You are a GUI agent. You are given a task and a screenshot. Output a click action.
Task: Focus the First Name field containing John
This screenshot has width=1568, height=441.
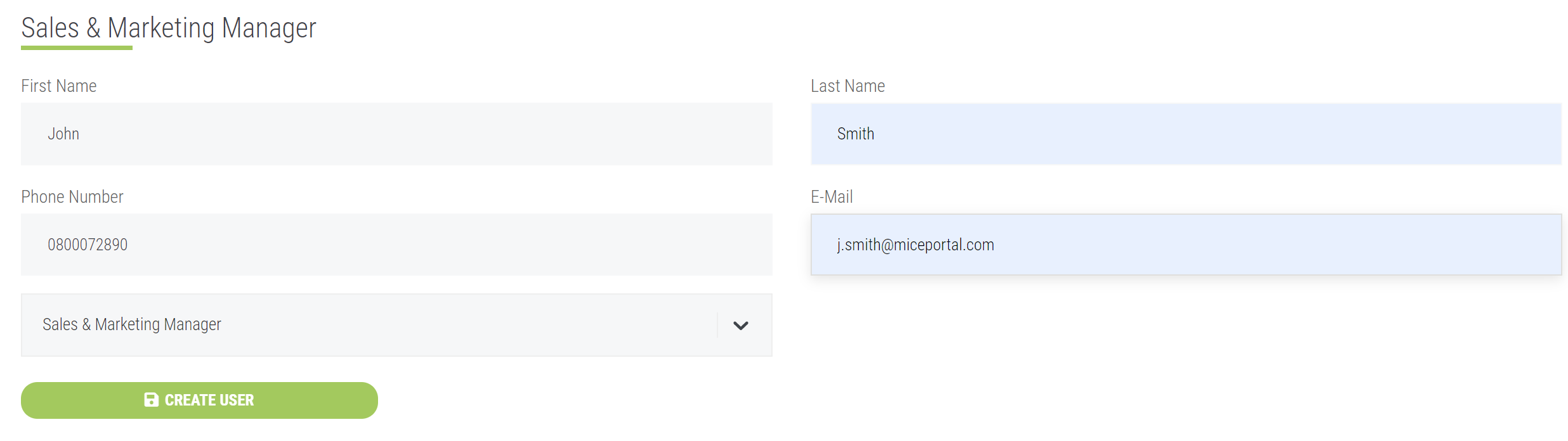tap(396, 134)
